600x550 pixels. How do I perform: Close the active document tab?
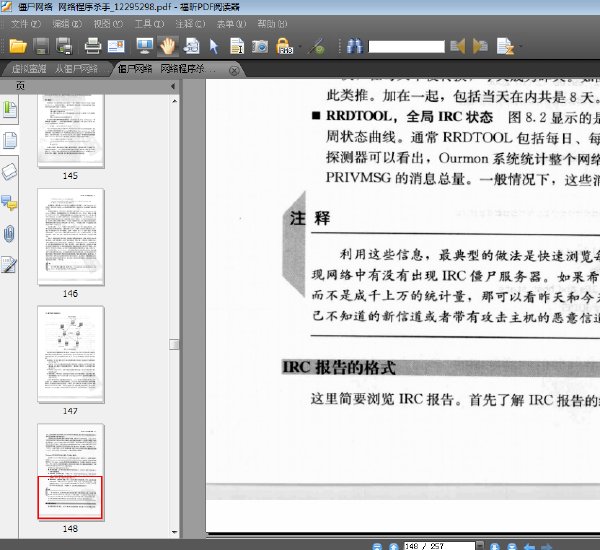(x=234, y=71)
